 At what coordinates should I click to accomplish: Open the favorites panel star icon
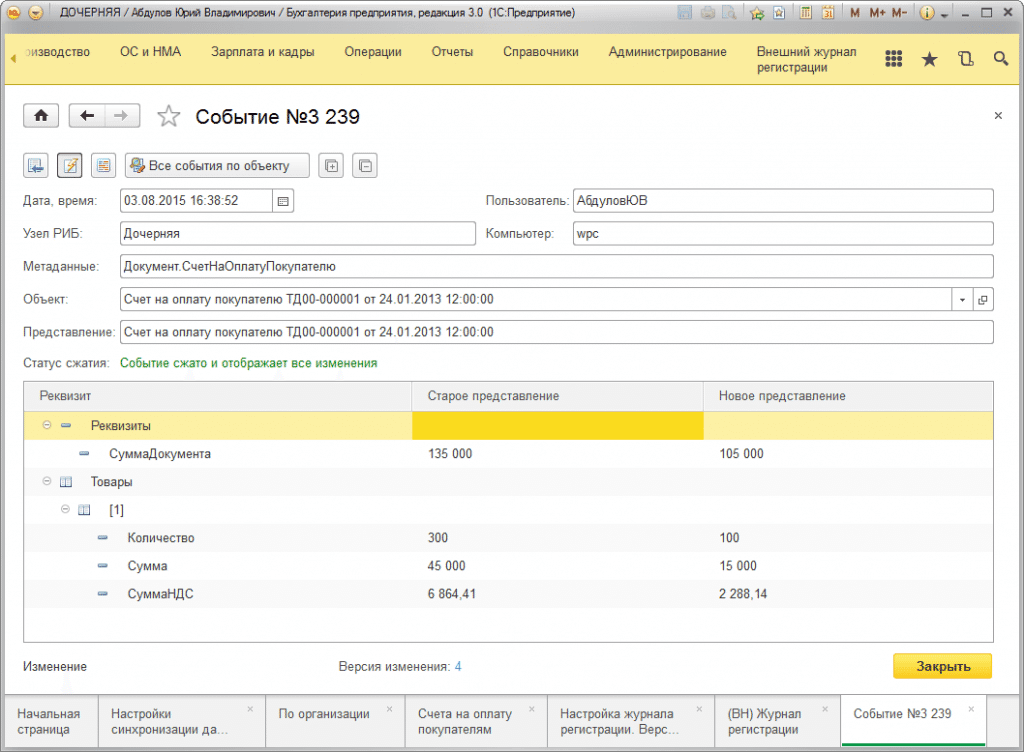pyautogui.click(x=929, y=59)
